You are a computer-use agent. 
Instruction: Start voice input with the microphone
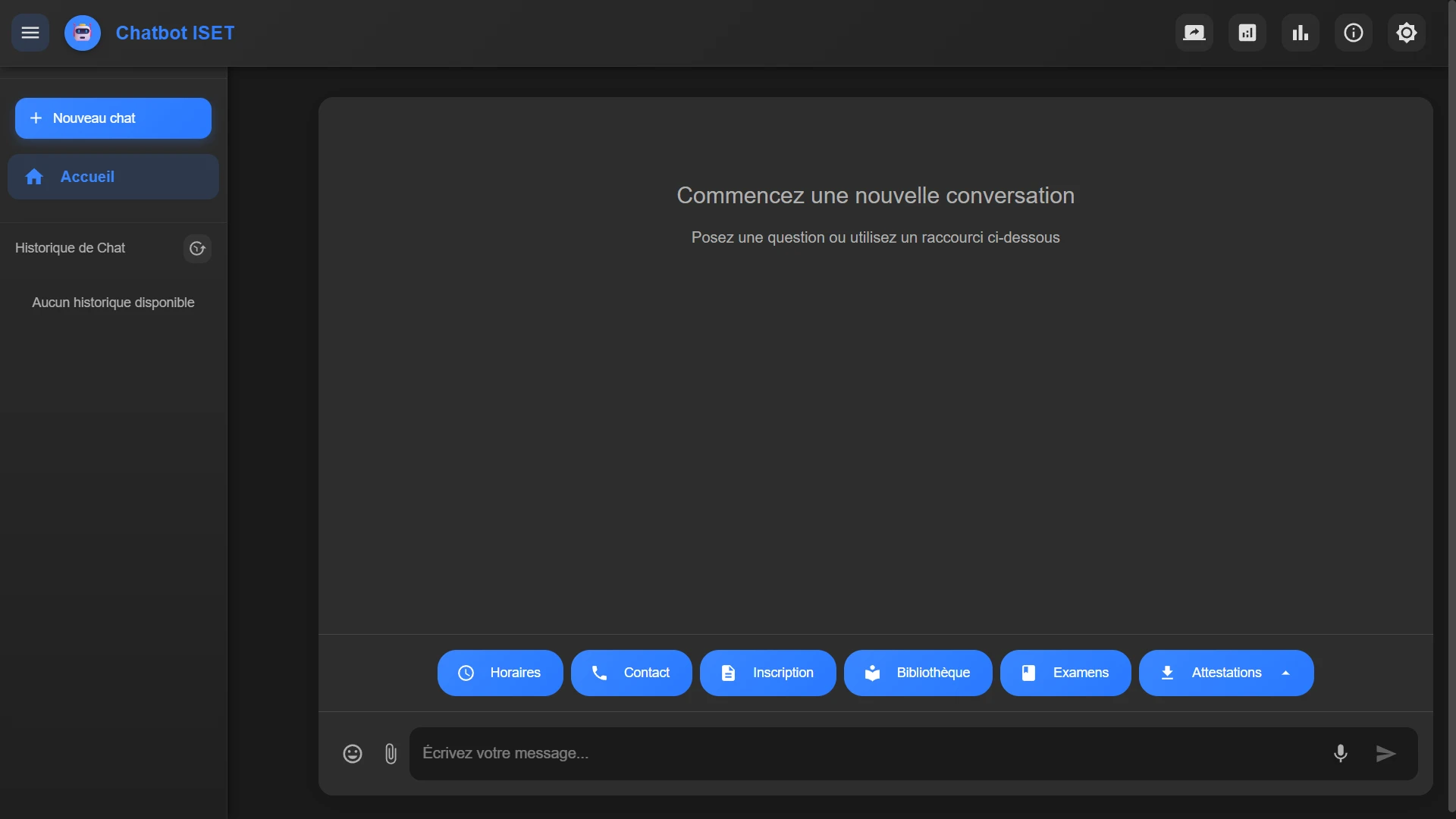click(1341, 753)
